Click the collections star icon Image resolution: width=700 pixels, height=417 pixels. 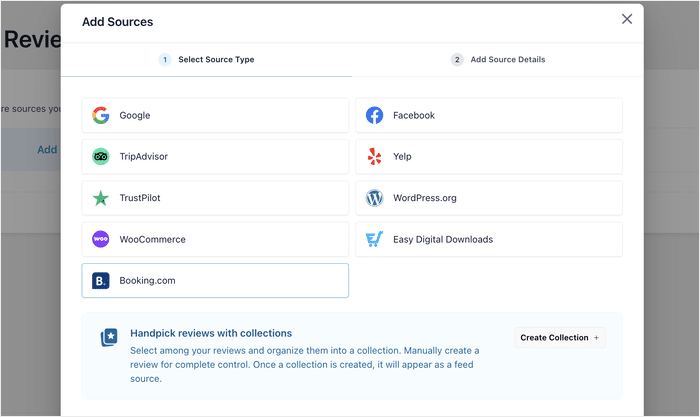coord(109,338)
